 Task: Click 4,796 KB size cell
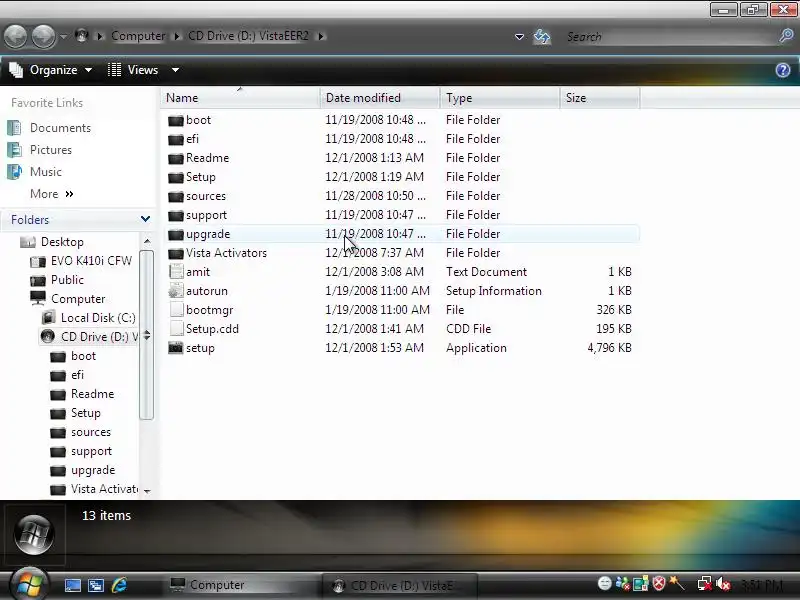610,348
